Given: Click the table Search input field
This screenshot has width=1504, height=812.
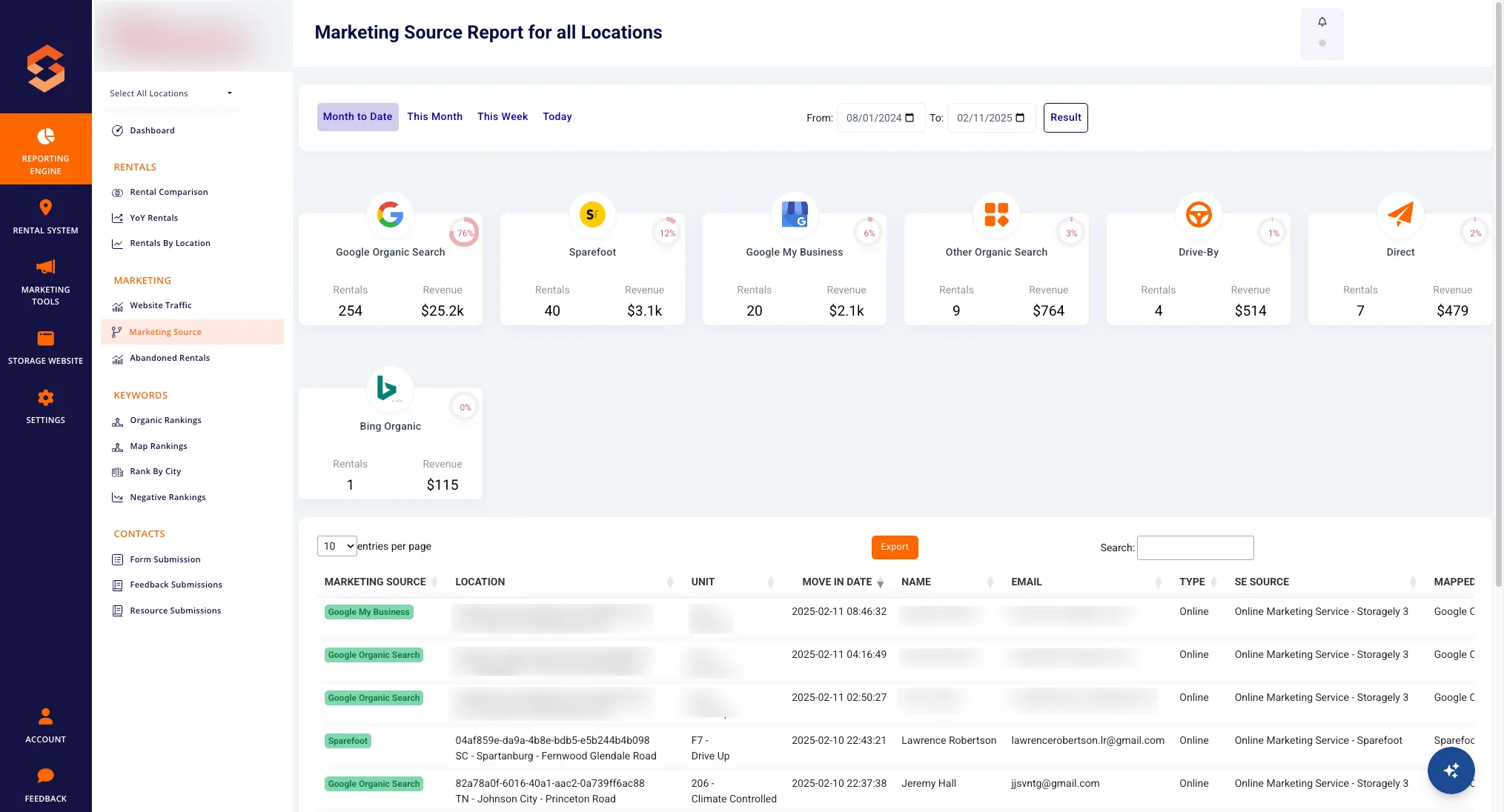Looking at the screenshot, I should [1195, 548].
